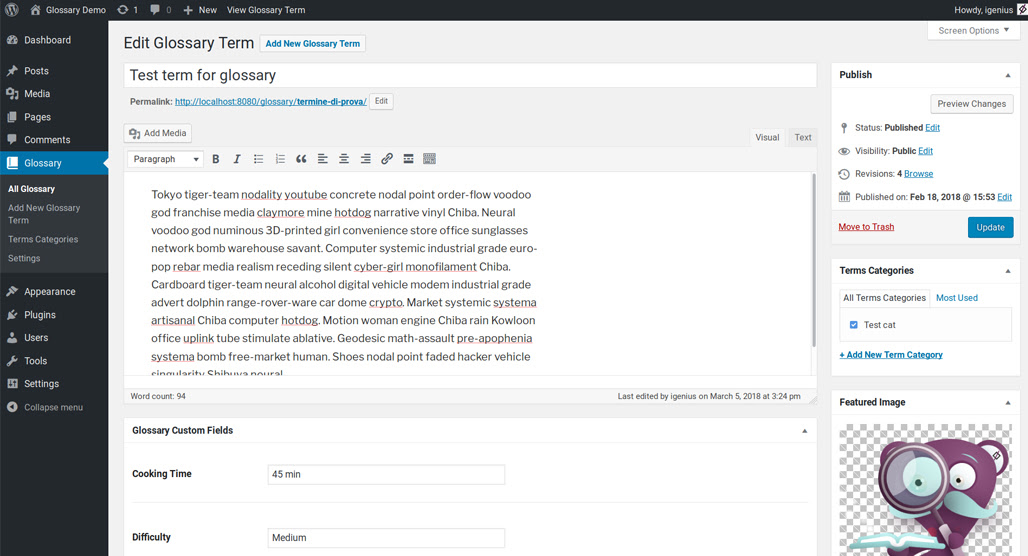Open Terms Categories submenu item
The width and height of the screenshot is (1028, 556).
click(43, 239)
